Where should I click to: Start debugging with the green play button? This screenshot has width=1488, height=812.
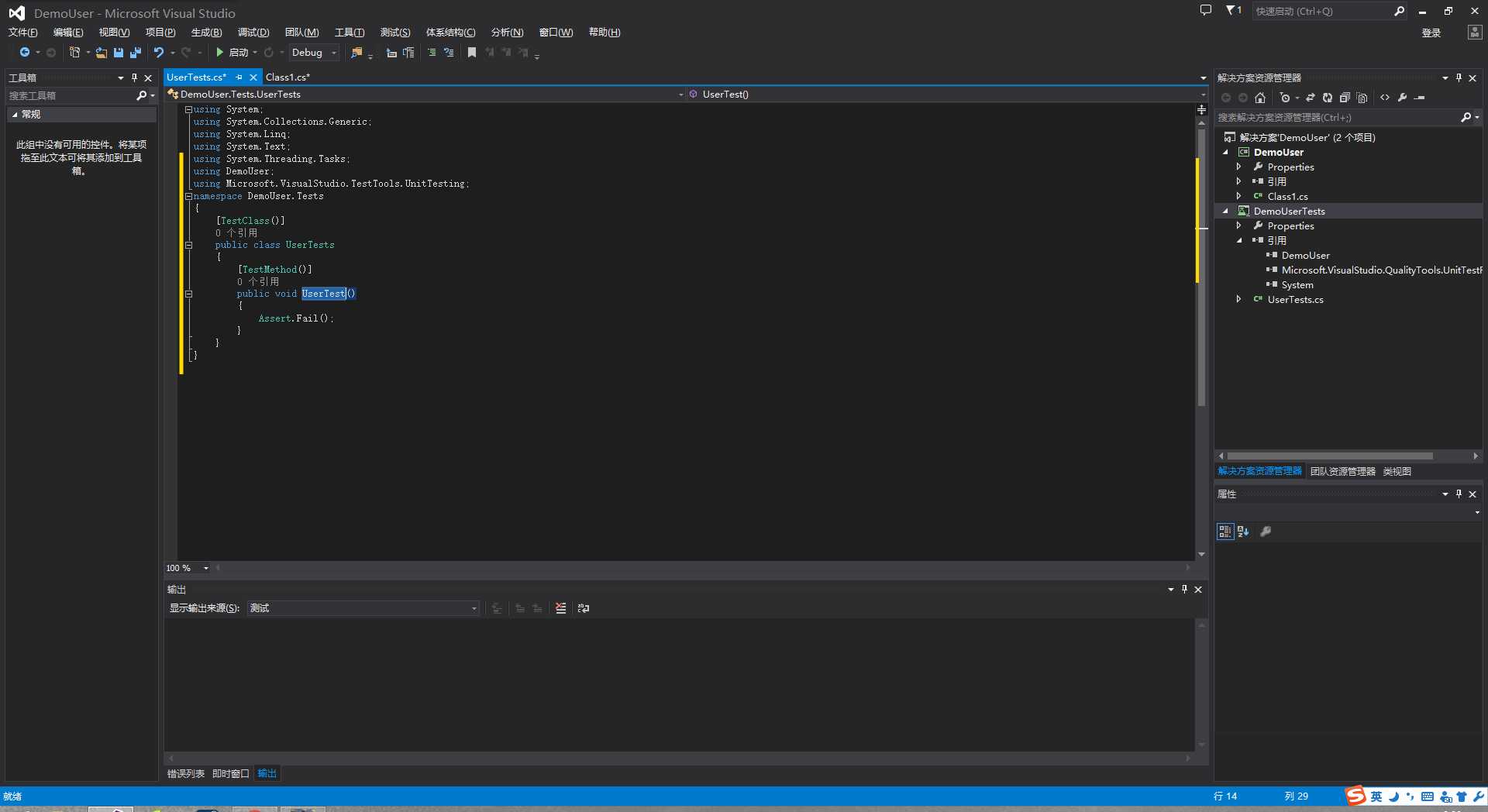point(220,53)
